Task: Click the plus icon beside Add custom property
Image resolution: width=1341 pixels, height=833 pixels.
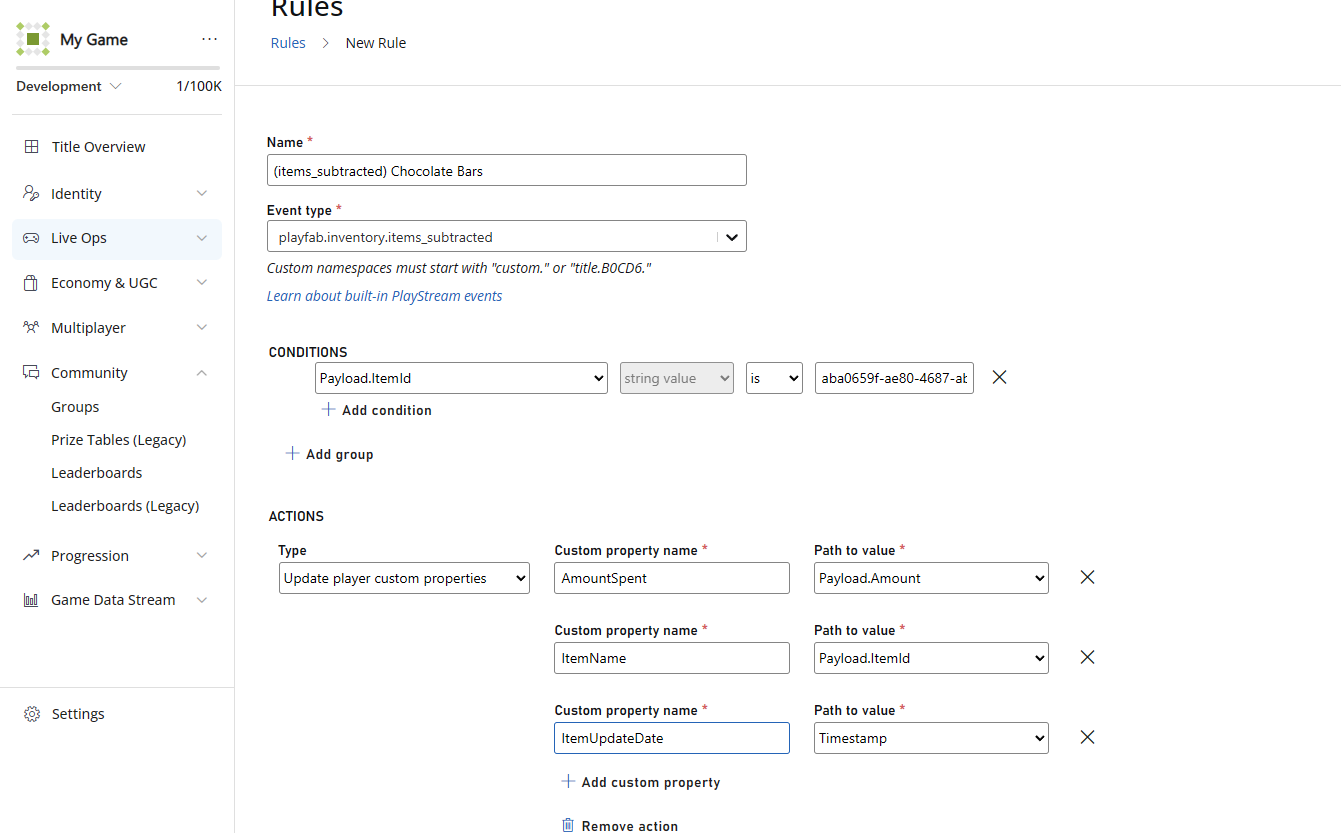Action: [568, 781]
